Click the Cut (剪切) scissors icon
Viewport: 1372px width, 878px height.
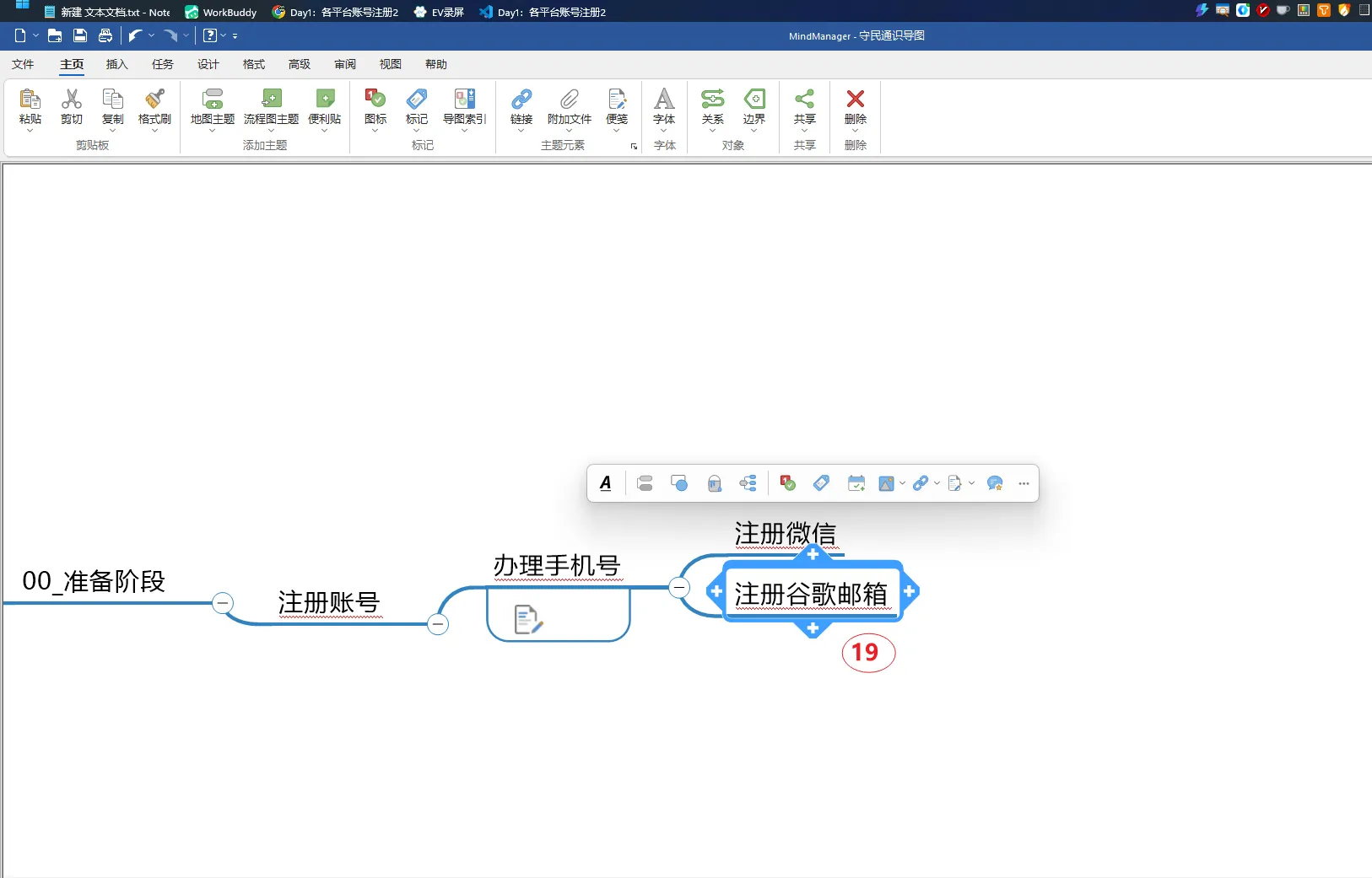pyautogui.click(x=72, y=100)
